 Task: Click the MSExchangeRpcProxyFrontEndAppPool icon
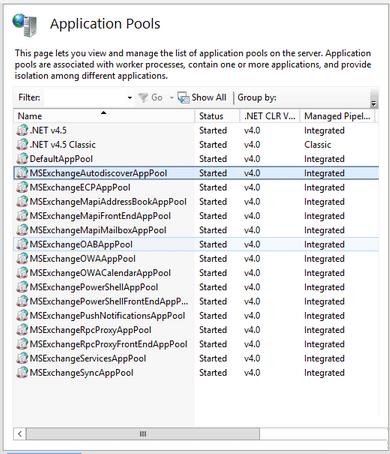pyautogui.click(x=22, y=344)
